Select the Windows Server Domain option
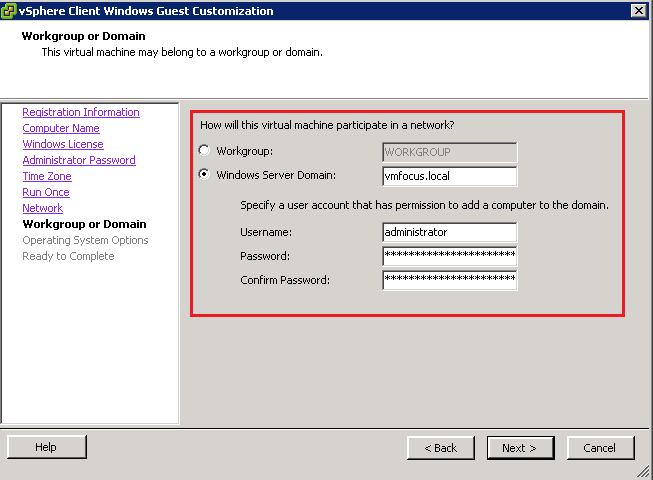 tap(205, 176)
